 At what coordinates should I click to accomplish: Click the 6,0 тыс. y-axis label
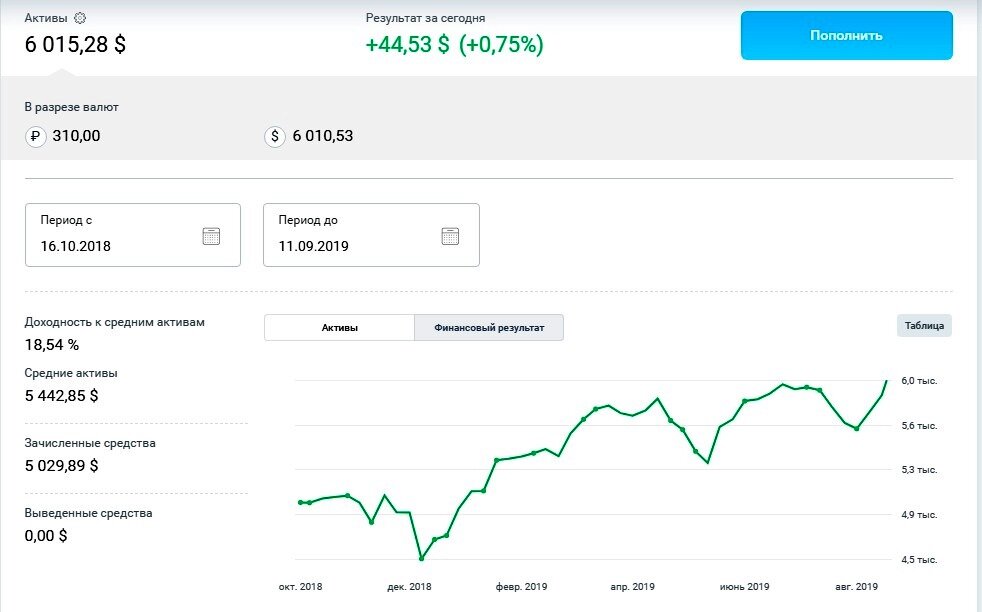coord(919,381)
